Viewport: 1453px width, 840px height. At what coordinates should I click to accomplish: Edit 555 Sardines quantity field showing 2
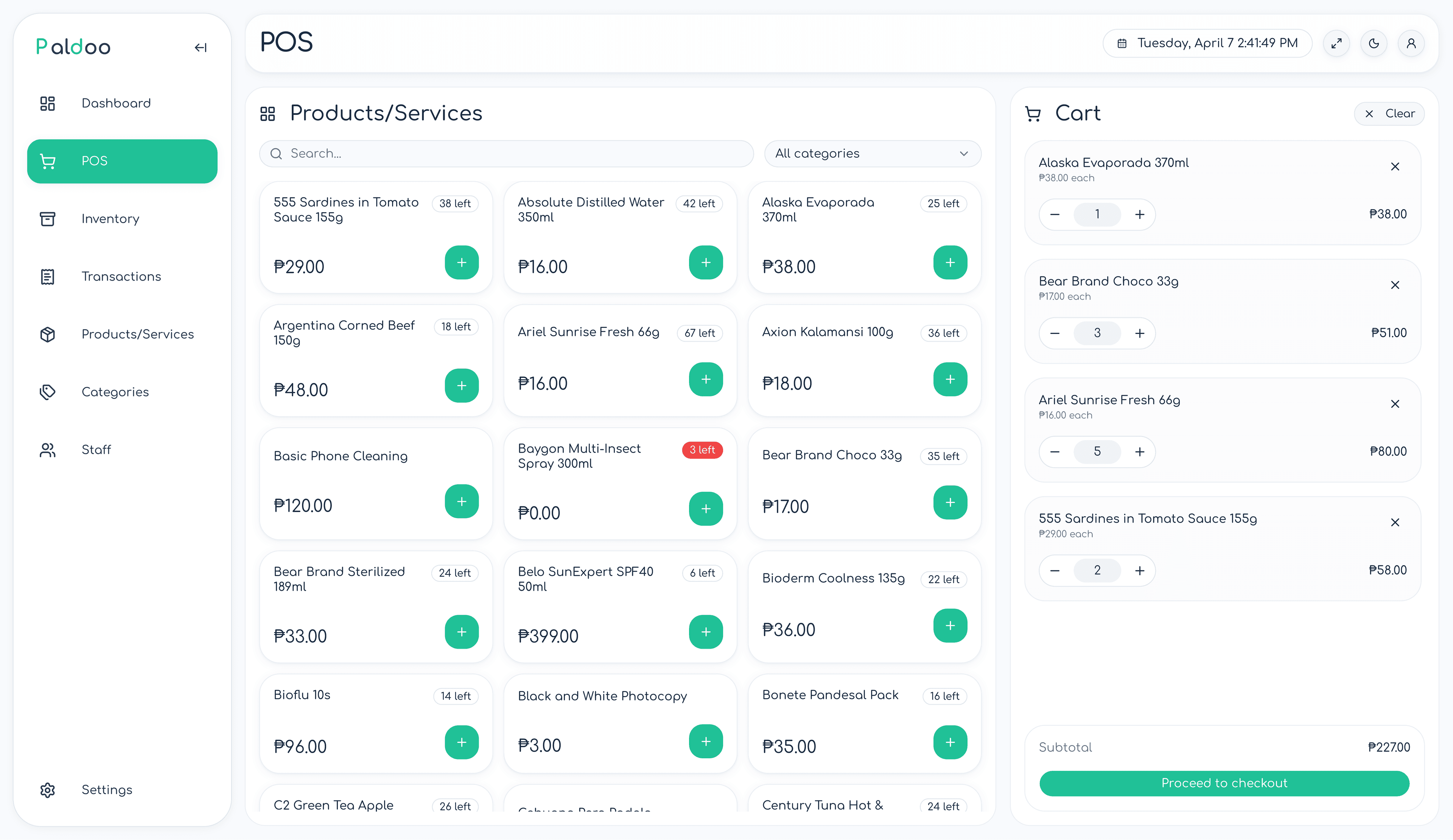point(1097,571)
